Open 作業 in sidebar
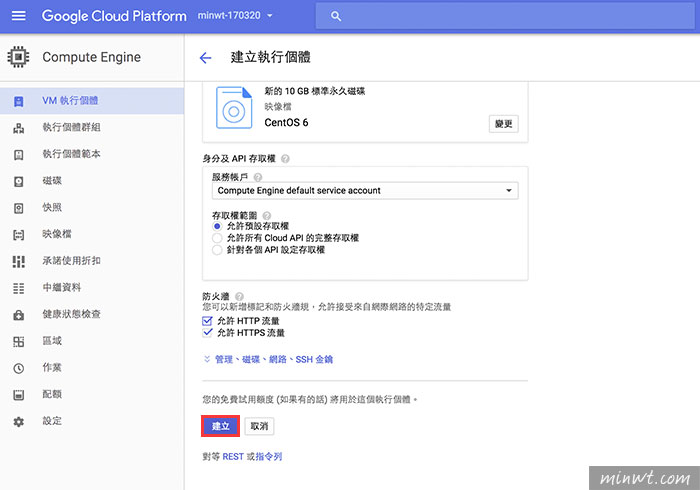This screenshot has height=490, width=700. [x=92, y=368]
